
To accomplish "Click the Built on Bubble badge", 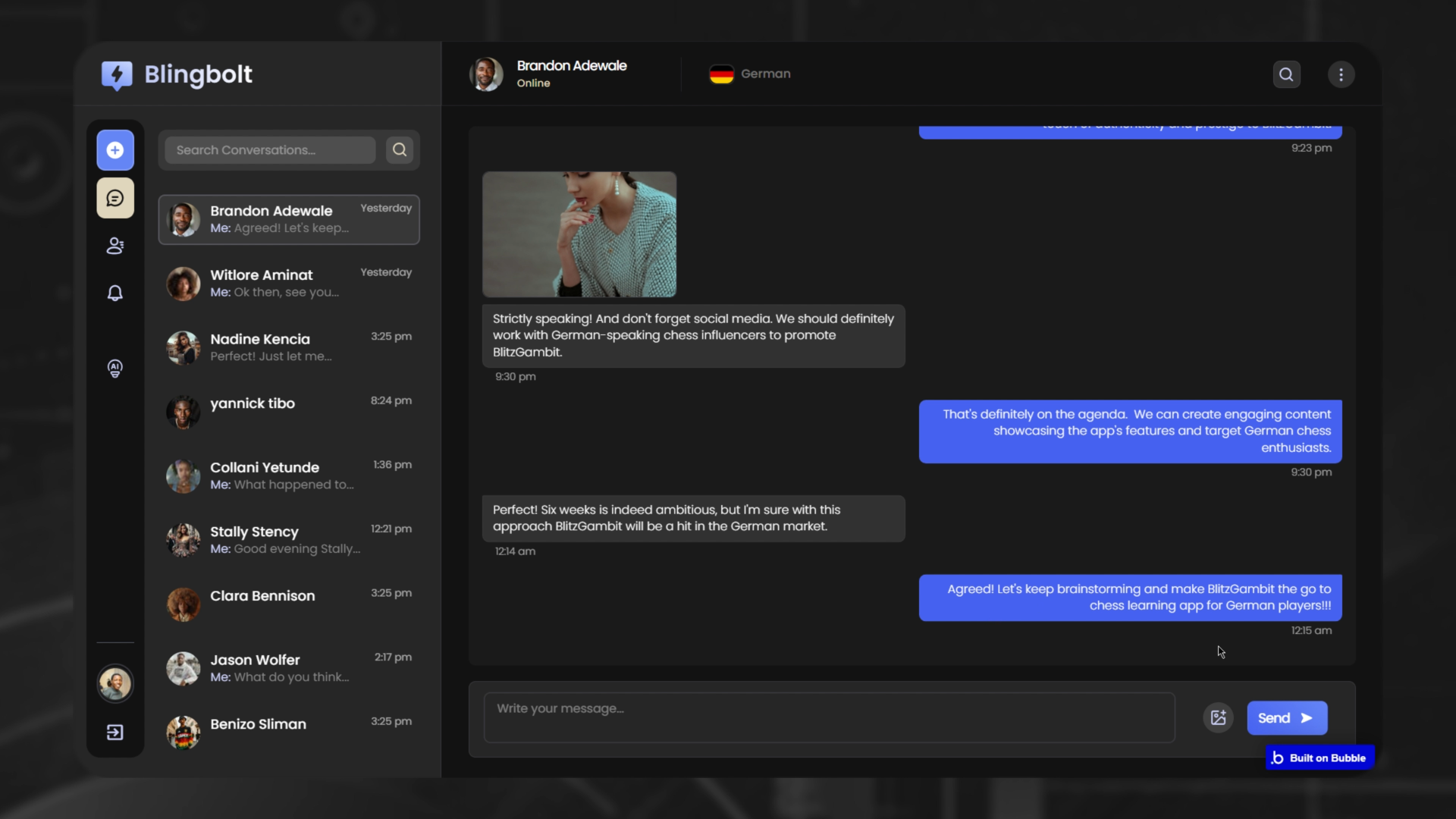I will tap(1319, 758).
